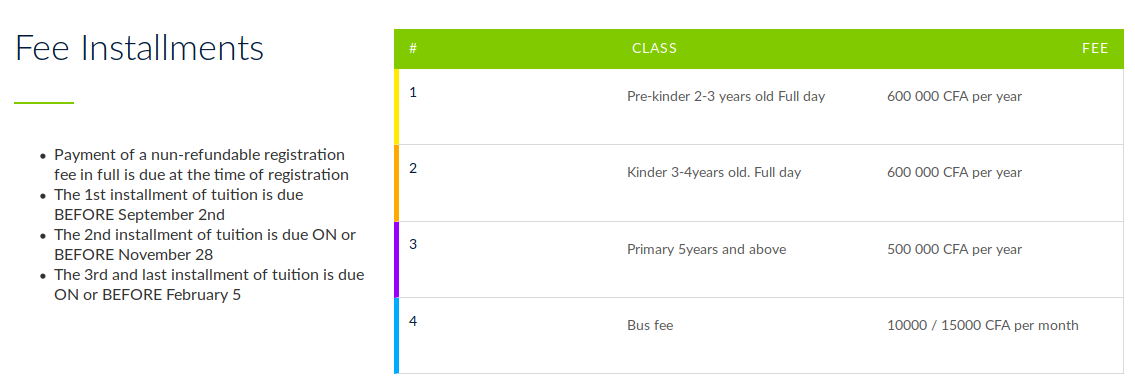Click the yellow color bar of row 1
1135x387 pixels.
coord(397,106)
